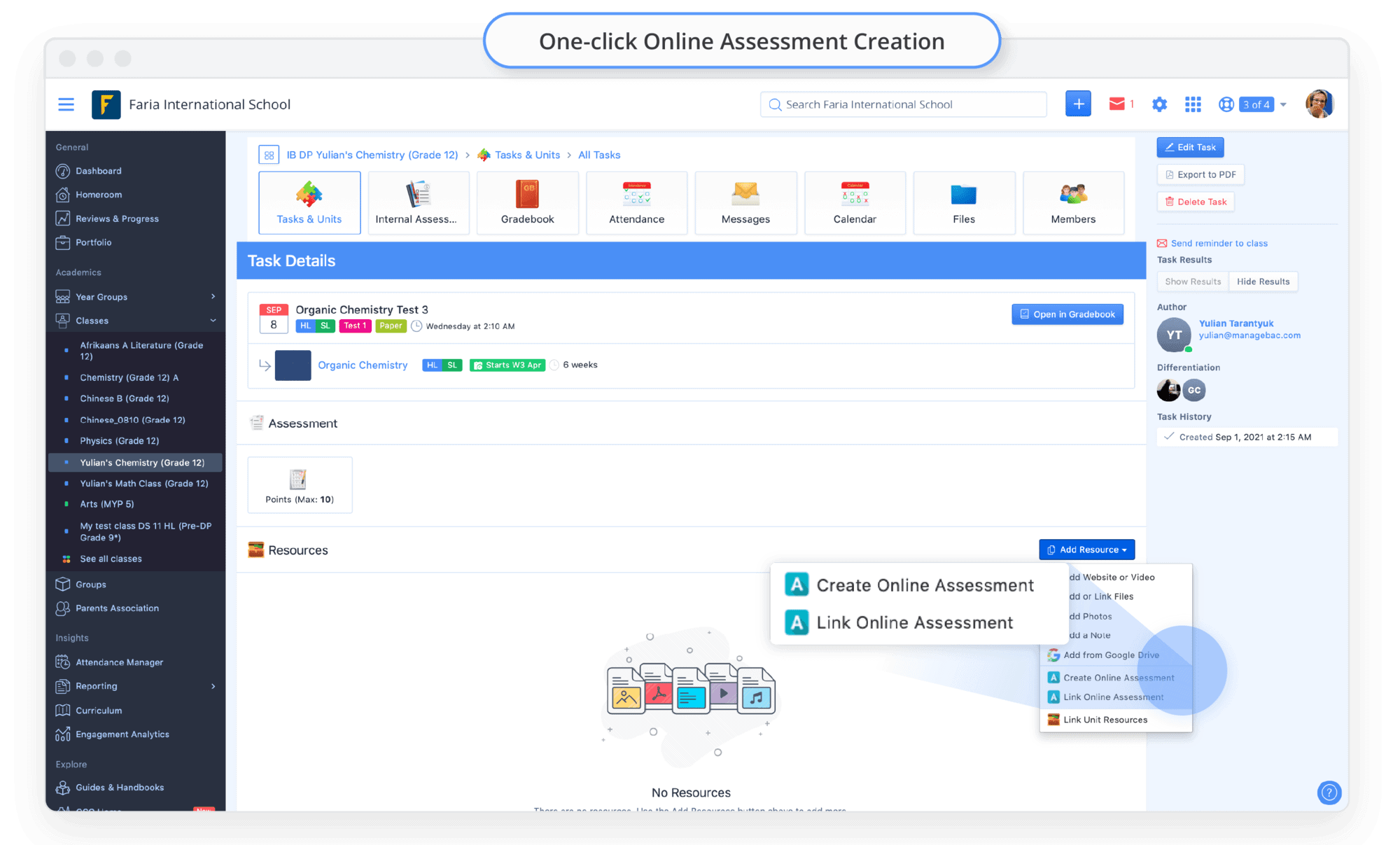Select Yulian's Math Class (Grade 12)

[x=143, y=484]
